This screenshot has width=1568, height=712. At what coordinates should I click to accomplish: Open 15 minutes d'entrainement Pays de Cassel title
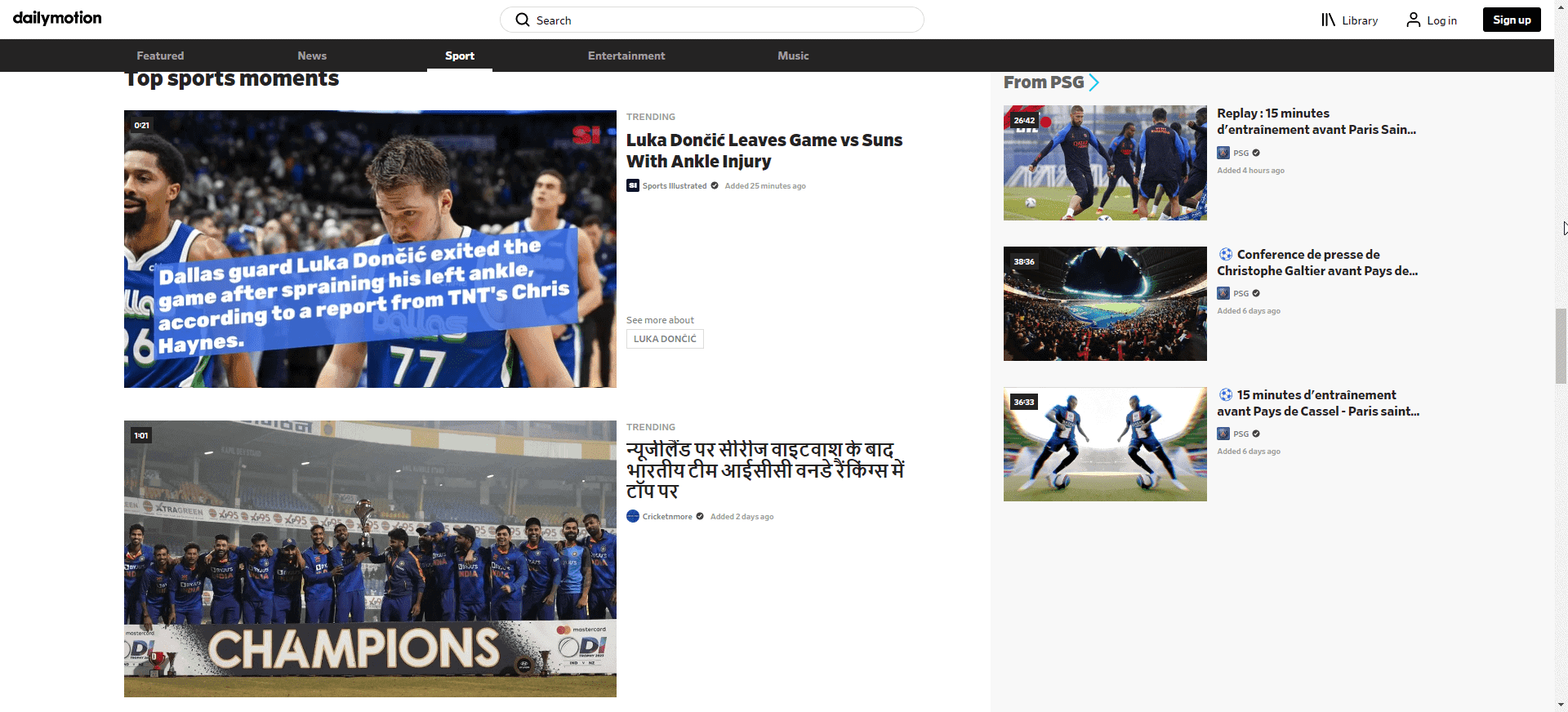point(1318,403)
